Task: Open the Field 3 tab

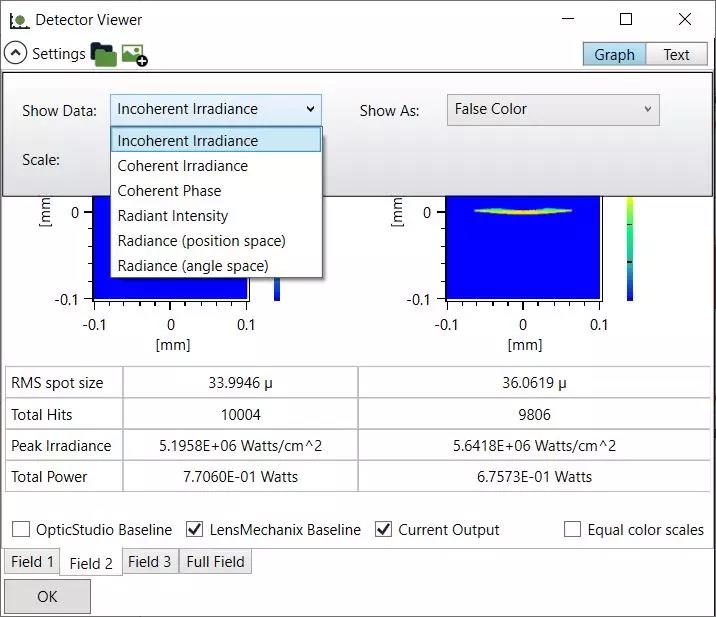Action: [x=149, y=561]
